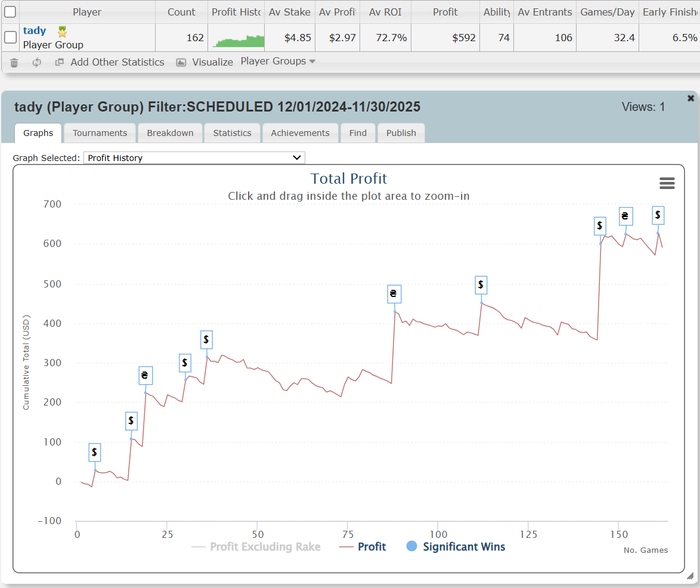This screenshot has height=588, width=700.
Task: View the Achievements tab
Action: 300,133
